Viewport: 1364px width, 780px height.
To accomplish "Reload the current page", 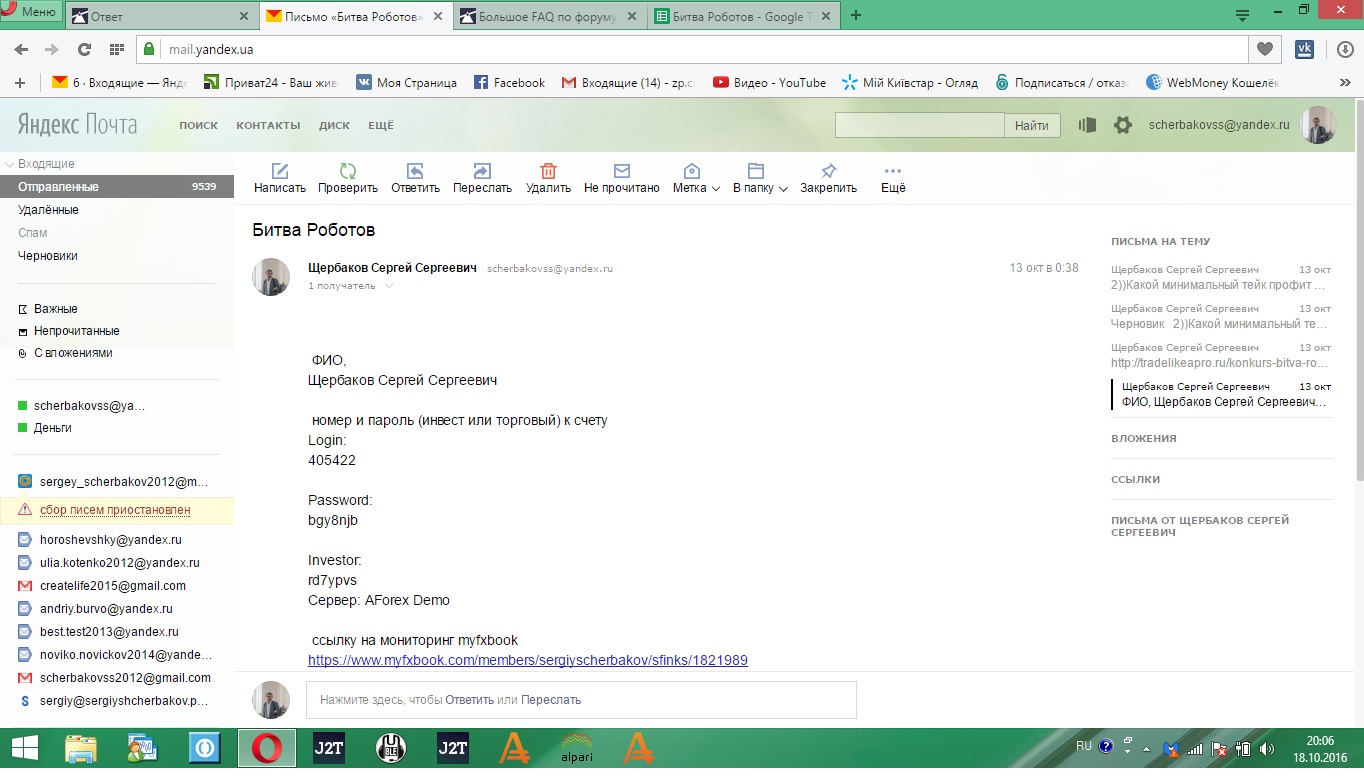I will 84,49.
